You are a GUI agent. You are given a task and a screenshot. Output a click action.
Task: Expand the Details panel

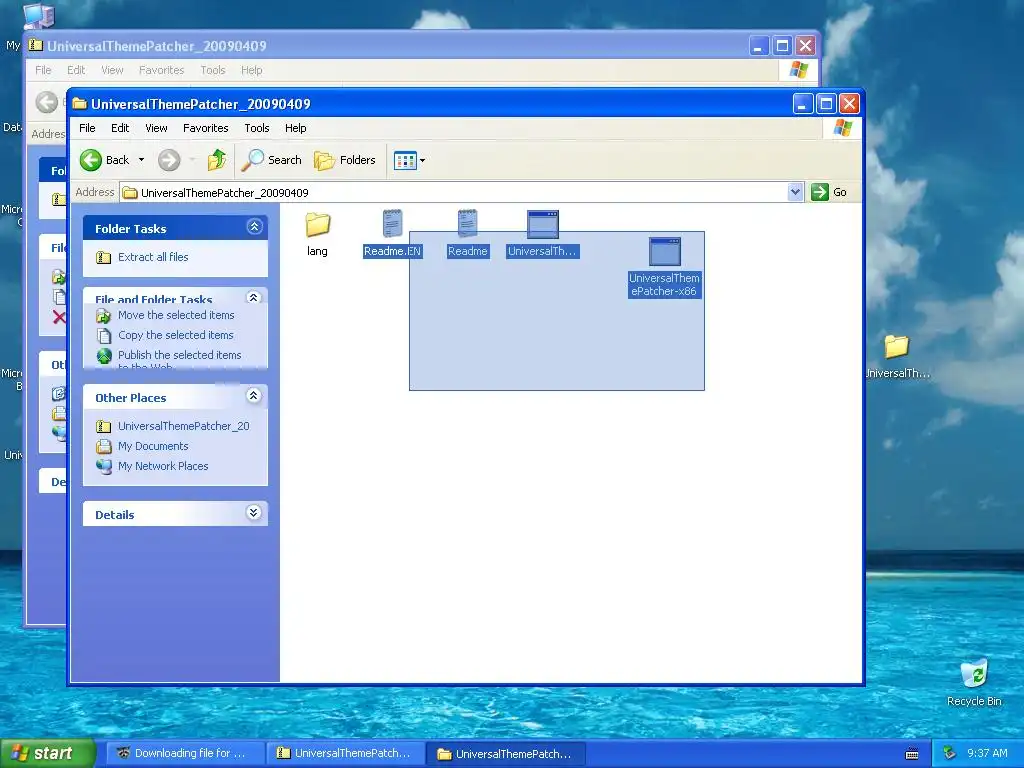(253, 513)
